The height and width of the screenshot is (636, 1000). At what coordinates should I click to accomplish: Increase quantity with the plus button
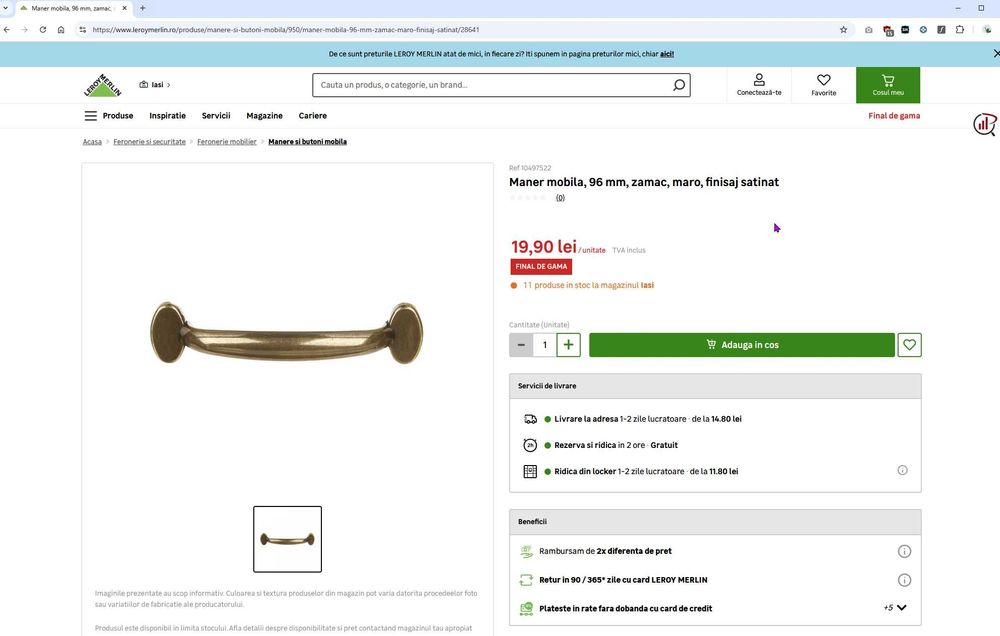point(568,344)
